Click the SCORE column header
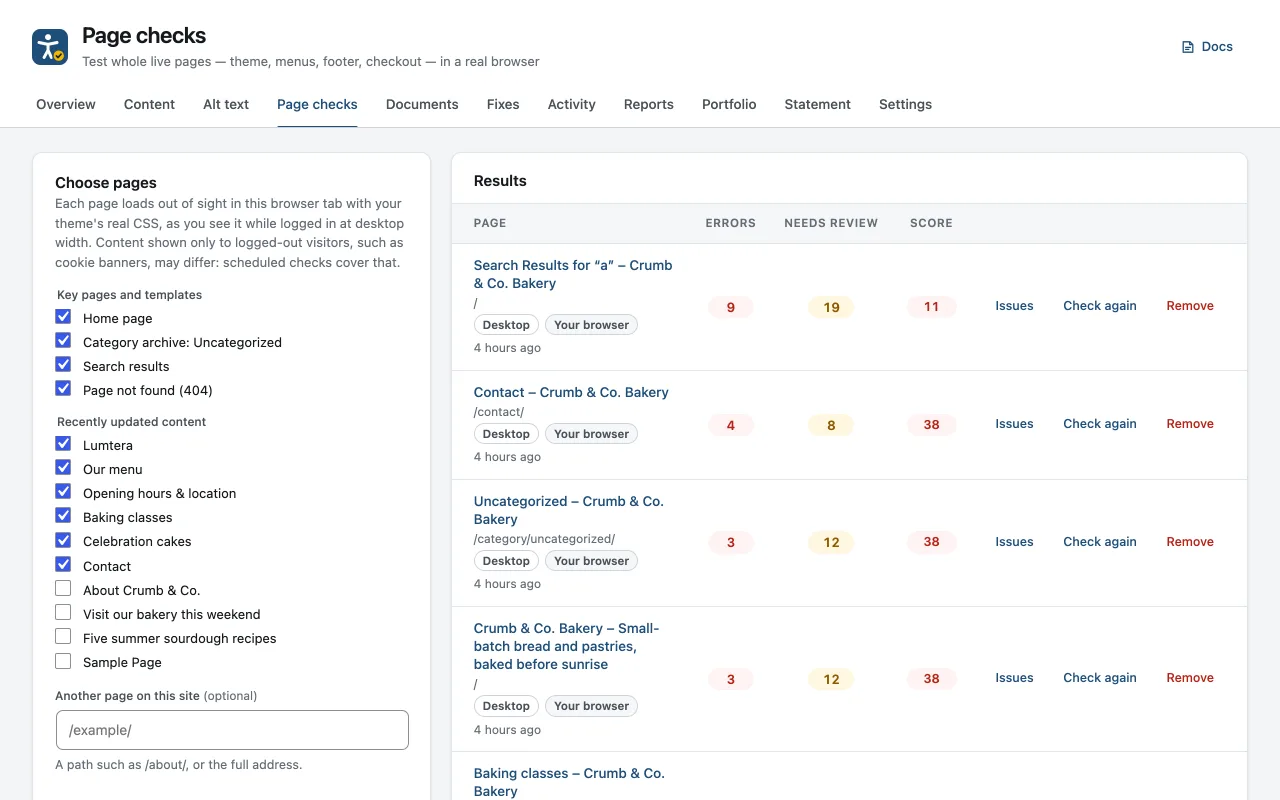 pyautogui.click(x=931, y=223)
